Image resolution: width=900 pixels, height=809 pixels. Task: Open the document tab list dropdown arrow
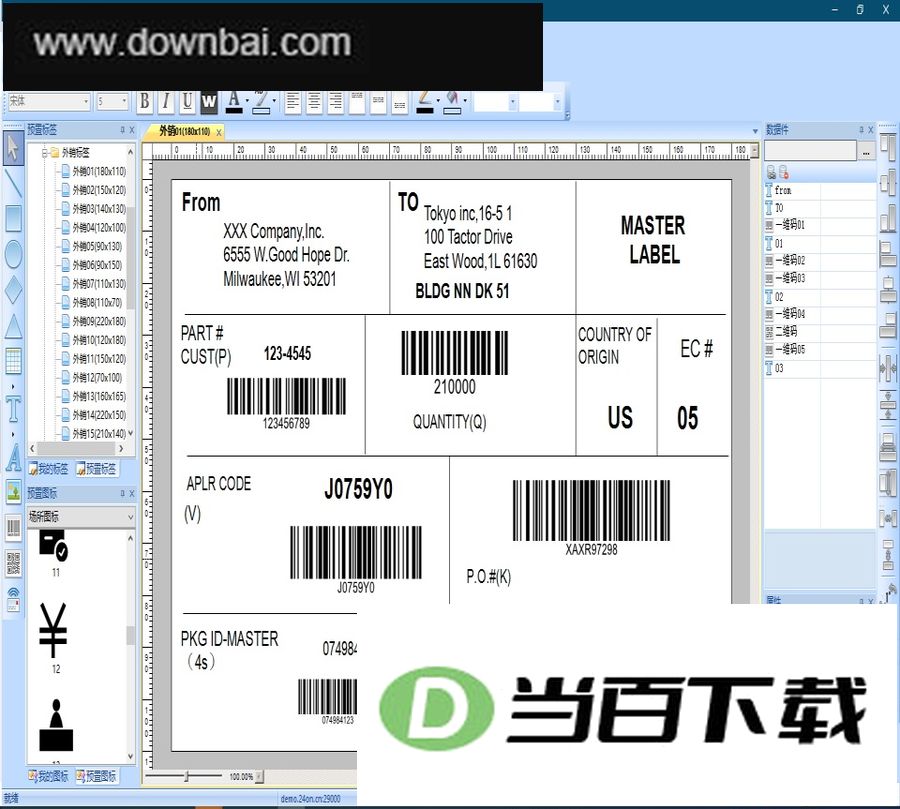(x=755, y=131)
